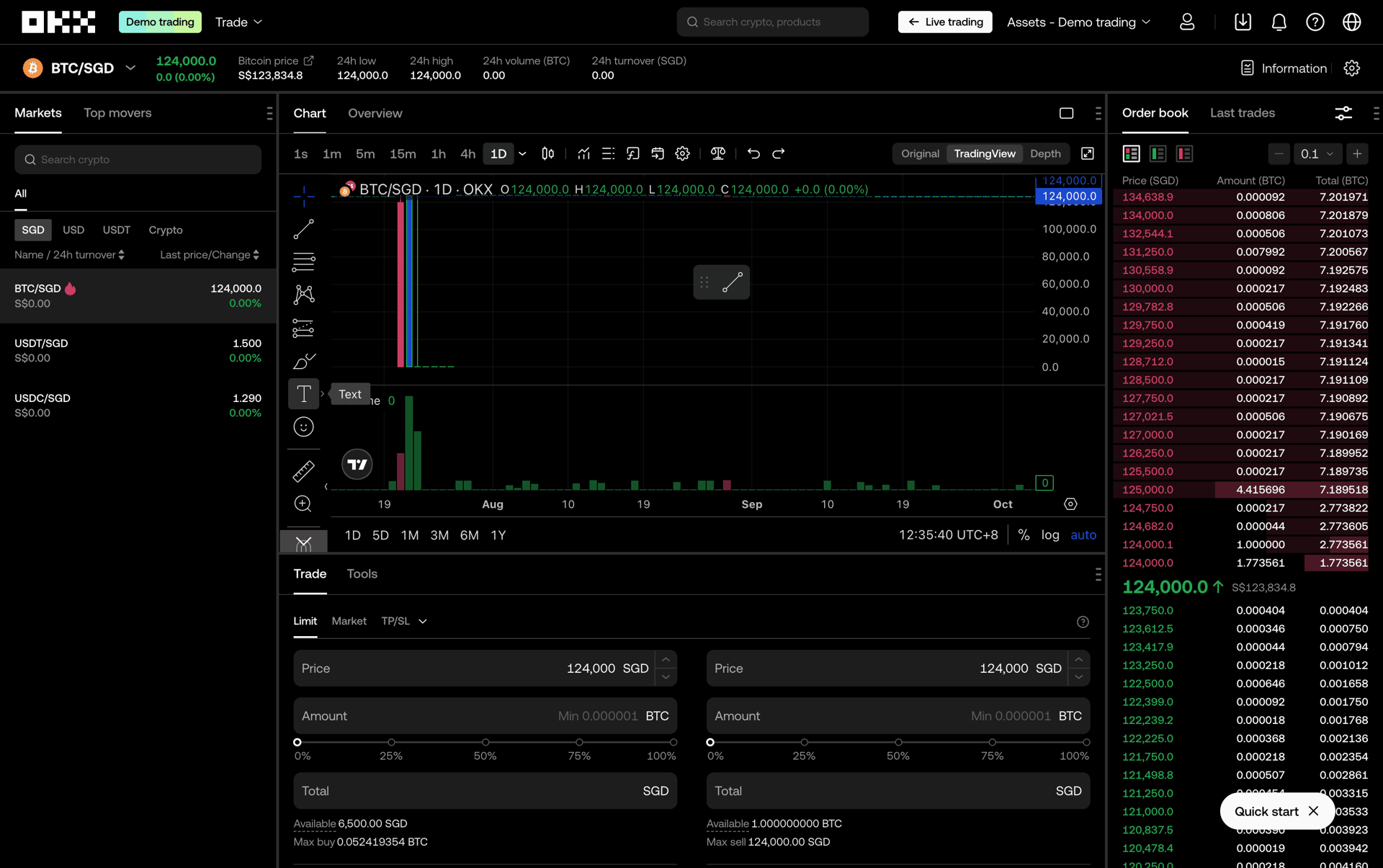Set sell amount slider to 75%
The image size is (1383, 868).
[992, 742]
